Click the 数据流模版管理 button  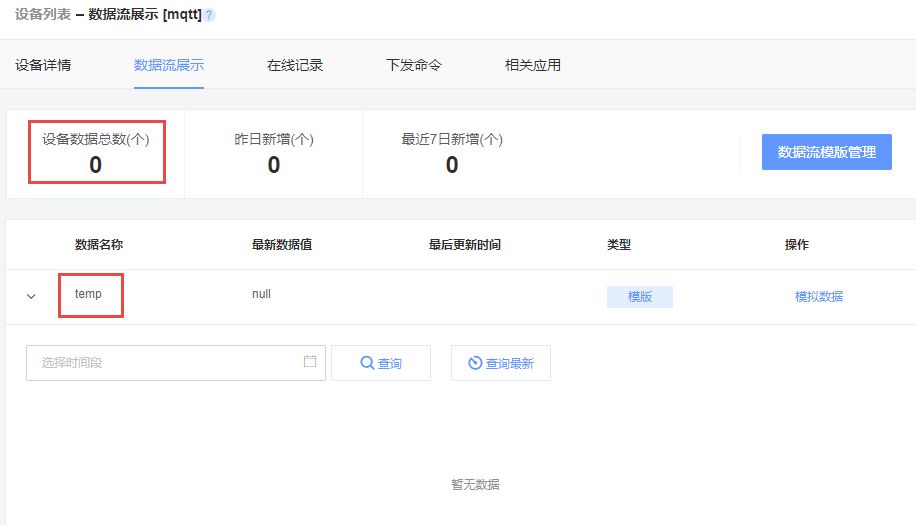(827, 152)
